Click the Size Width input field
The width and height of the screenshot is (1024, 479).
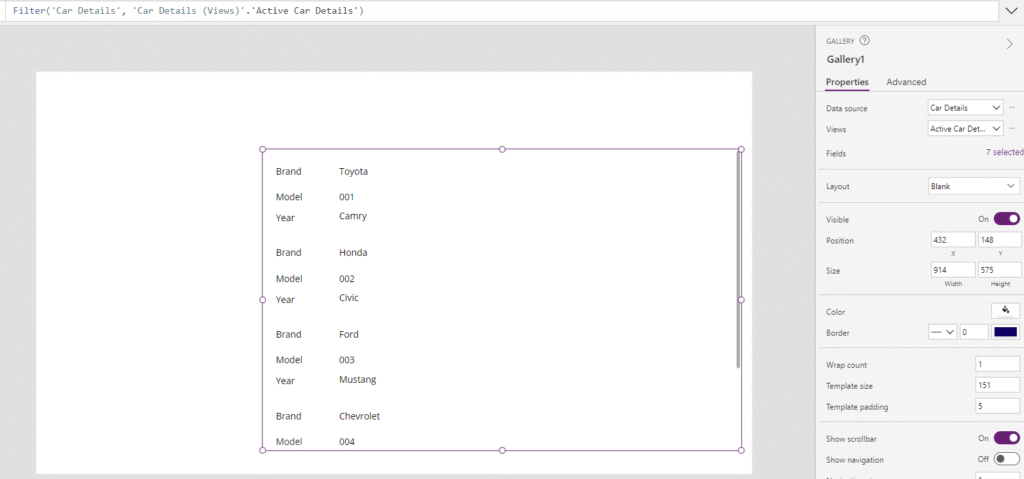point(953,270)
